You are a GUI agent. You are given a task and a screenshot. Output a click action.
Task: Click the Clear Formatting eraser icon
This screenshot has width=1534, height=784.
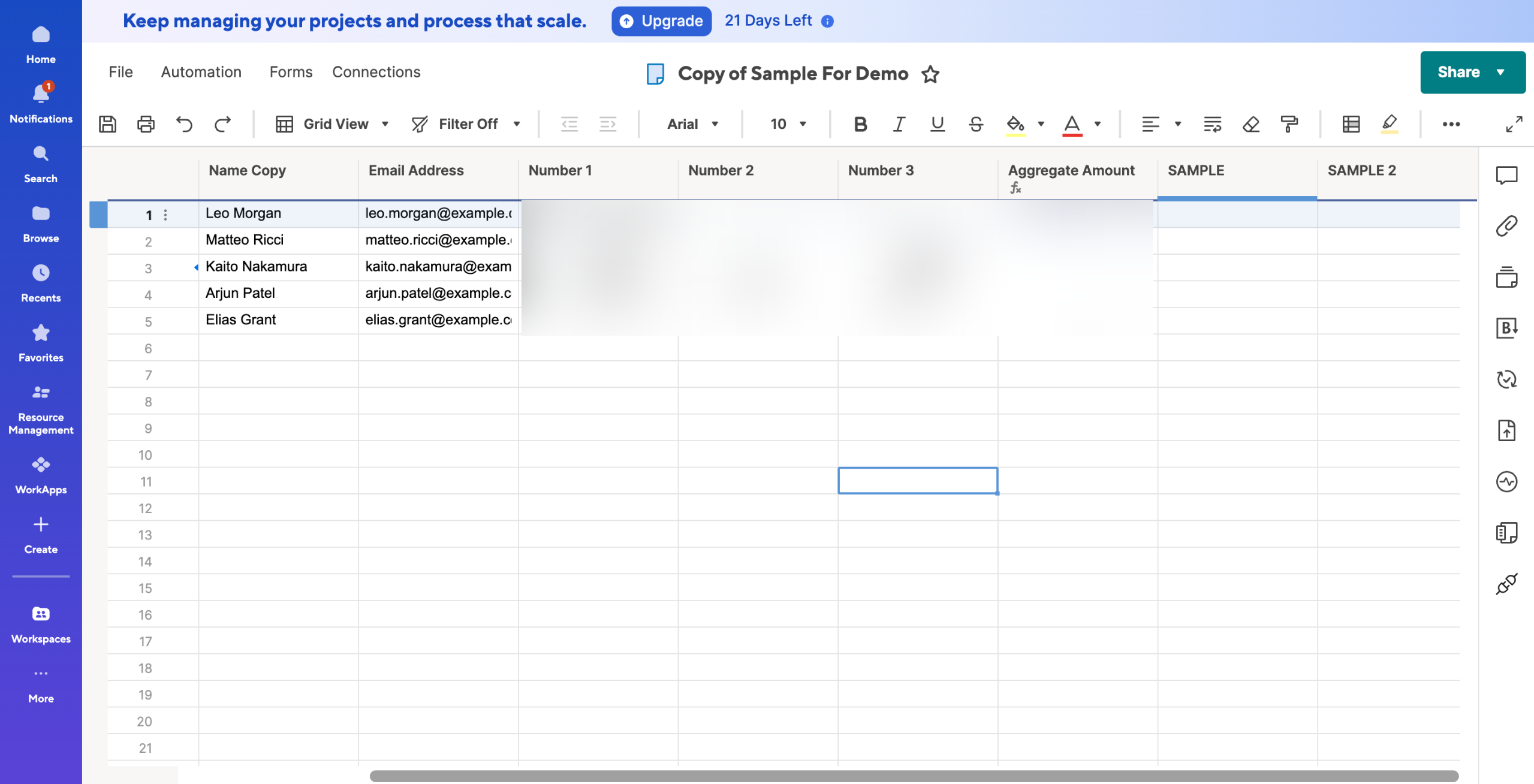1250,124
